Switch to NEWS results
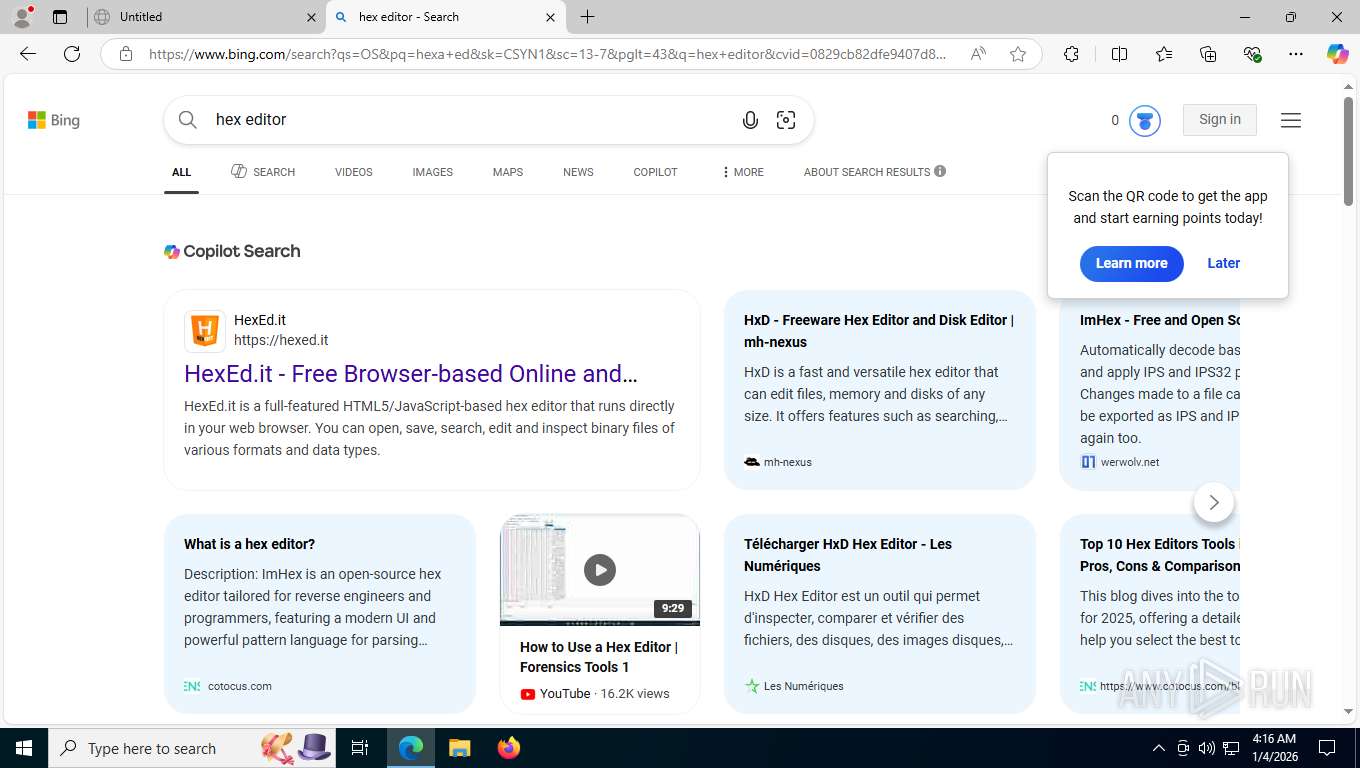Screen dimensions: 1360x768 [x=578, y=172]
